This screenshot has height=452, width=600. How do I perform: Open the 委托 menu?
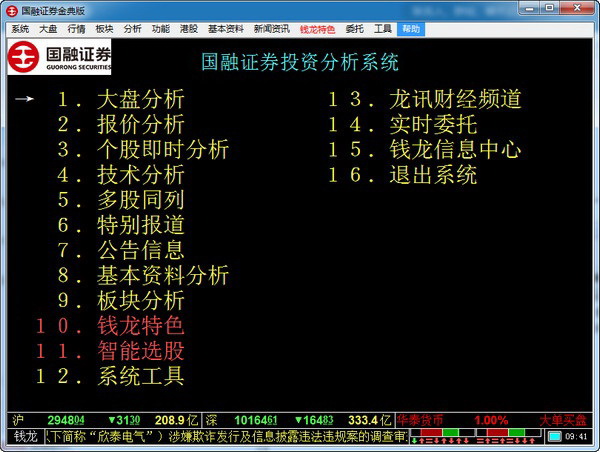point(354,29)
